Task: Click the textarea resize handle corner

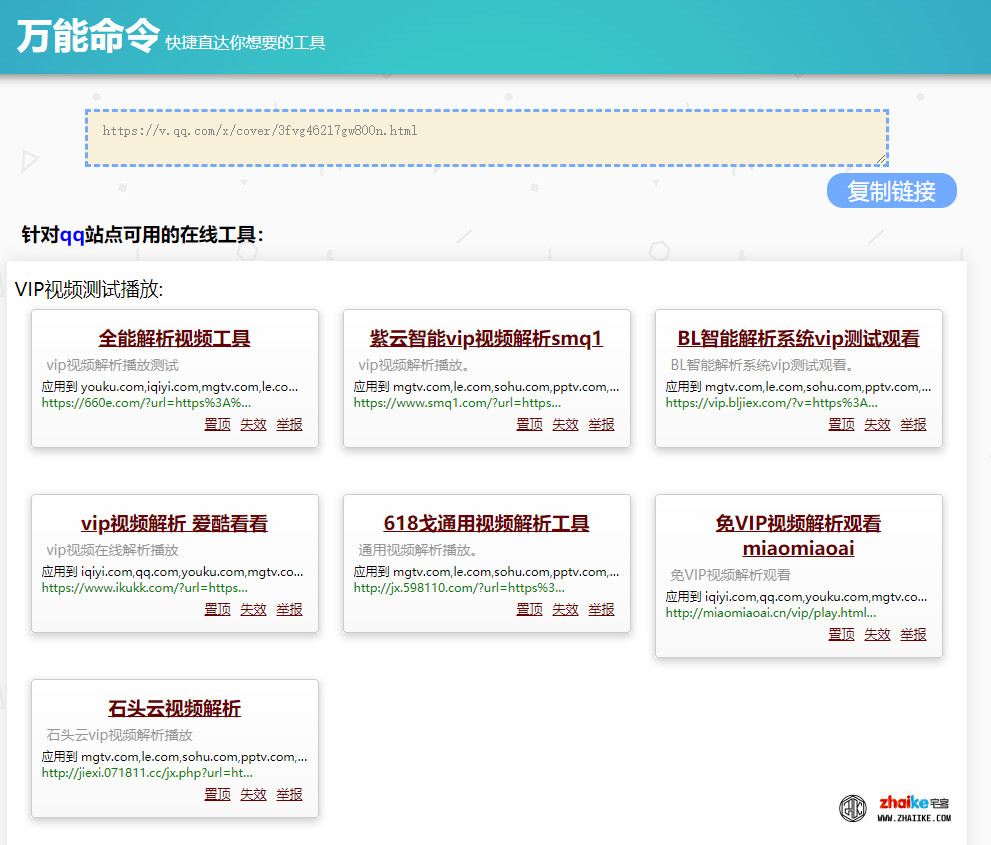Action: [x=881, y=159]
